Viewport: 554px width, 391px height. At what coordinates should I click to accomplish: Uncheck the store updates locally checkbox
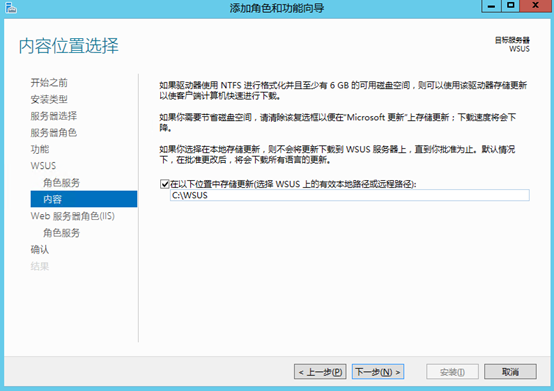pyautogui.click(x=164, y=184)
